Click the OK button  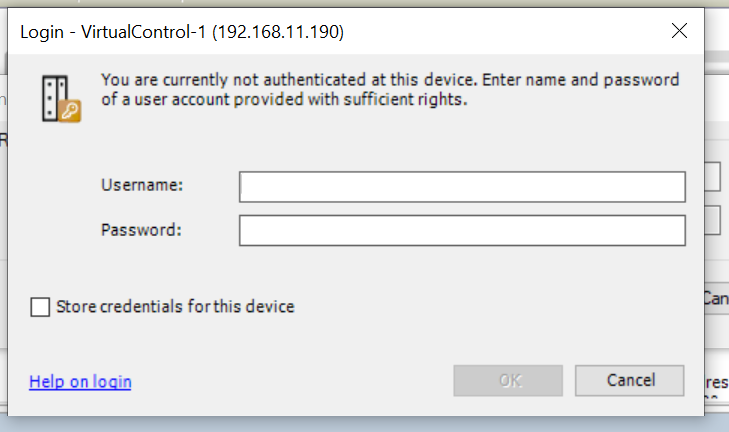coord(508,381)
